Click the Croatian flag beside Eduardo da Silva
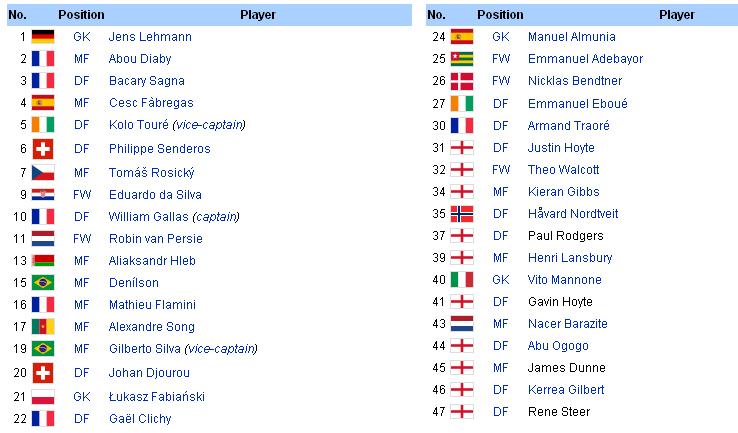The width and height of the screenshot is (738, 433). click(43, 194)
